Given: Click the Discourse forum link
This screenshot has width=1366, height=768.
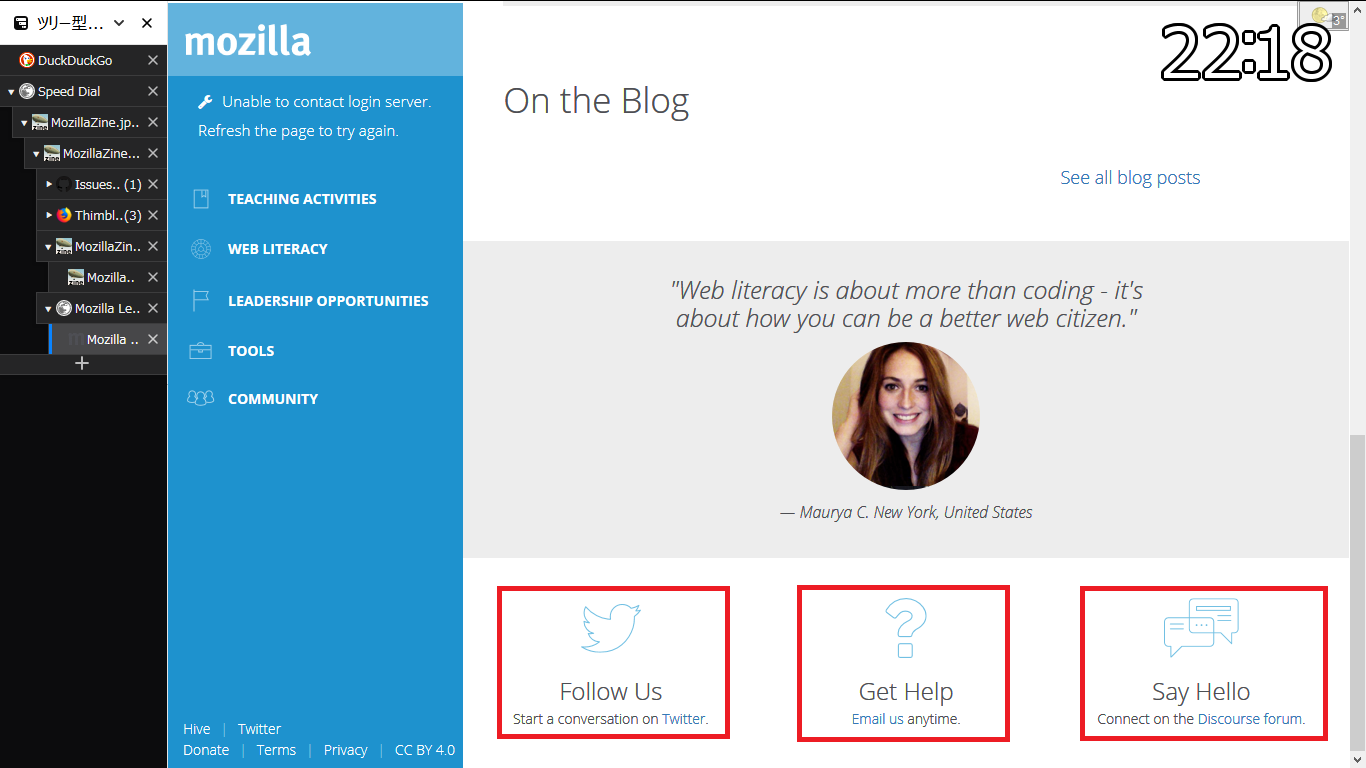Looking at the screenshot, I should point(1250,719).
